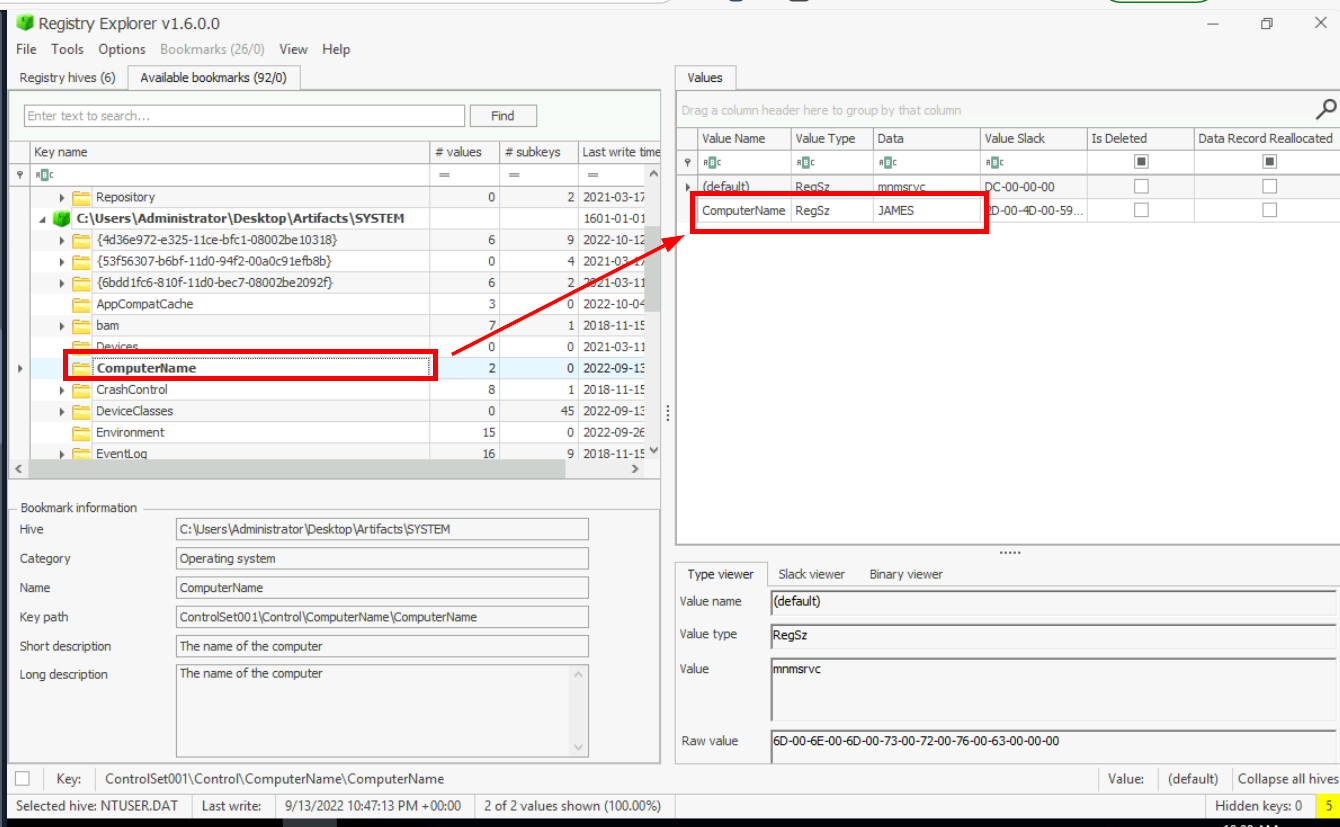Toggle Is Deleted checkbox for ComputerName row
This screenshot has width=1340, height=827.
click(x=1141, y=210)
